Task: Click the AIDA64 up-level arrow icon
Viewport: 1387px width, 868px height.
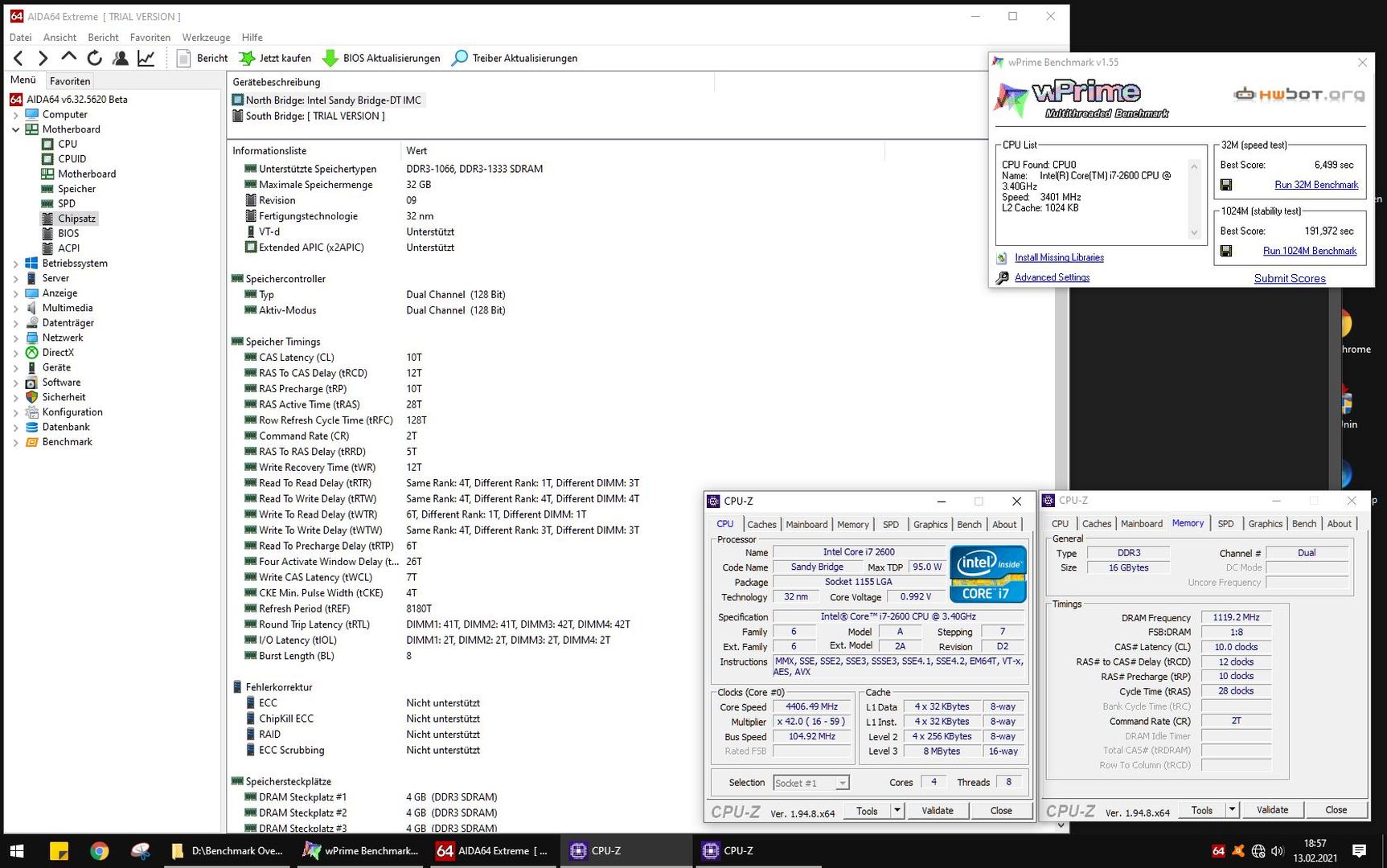Action: coord(69,58)
